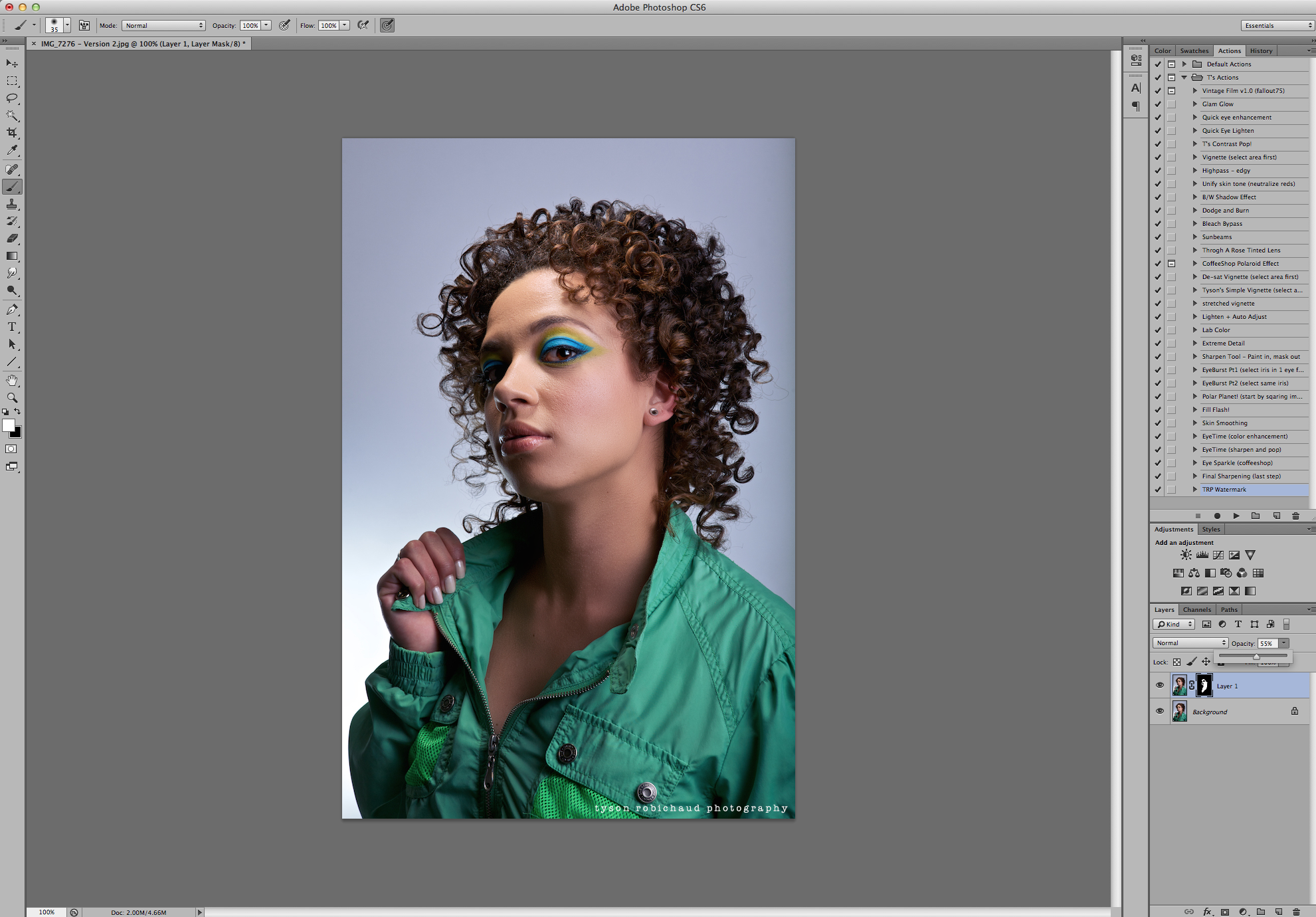Toggle Layer 1 visibility eye
This screenshot has height=917, width=1316.
click(x=1160, y=685)
